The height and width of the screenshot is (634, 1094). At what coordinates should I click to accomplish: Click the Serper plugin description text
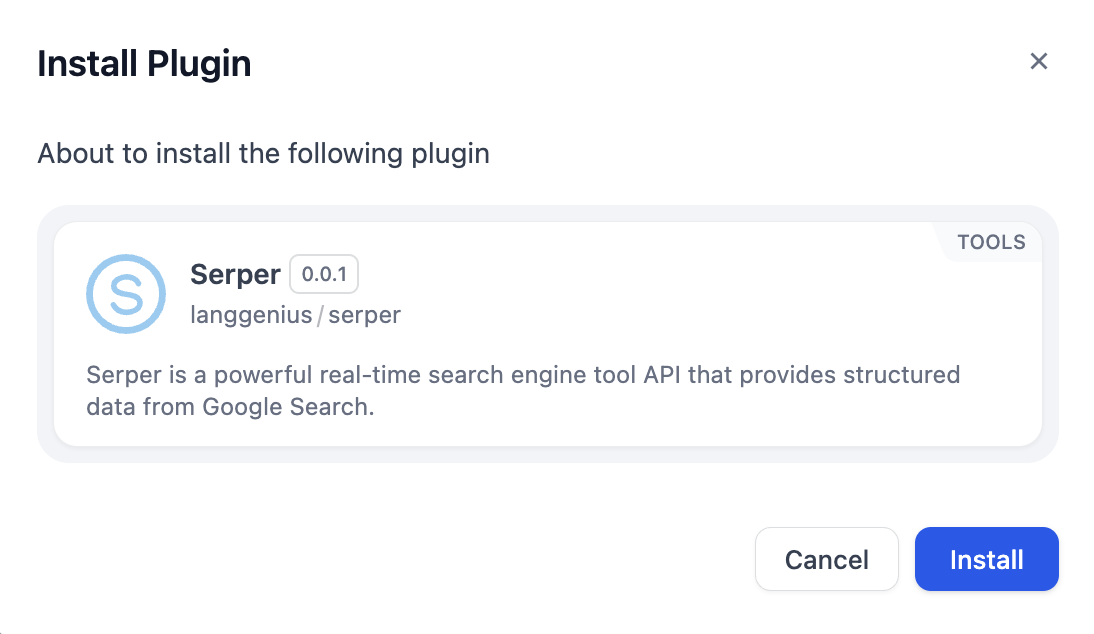coord(522,390)
